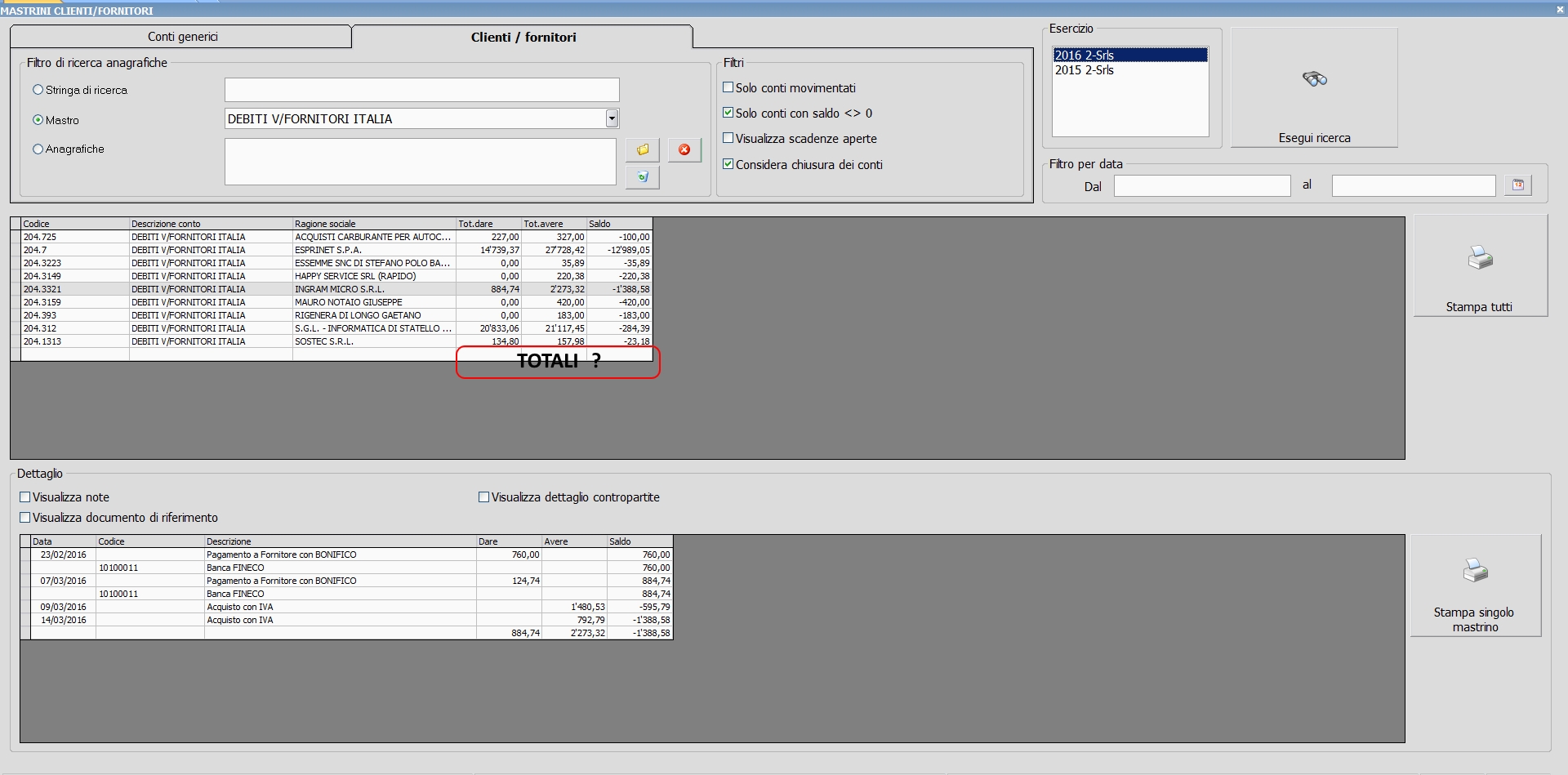Select the HAPPY SERVICE SRL (RAPIDO) row
1568x775 pixels.
pos(332,276)
